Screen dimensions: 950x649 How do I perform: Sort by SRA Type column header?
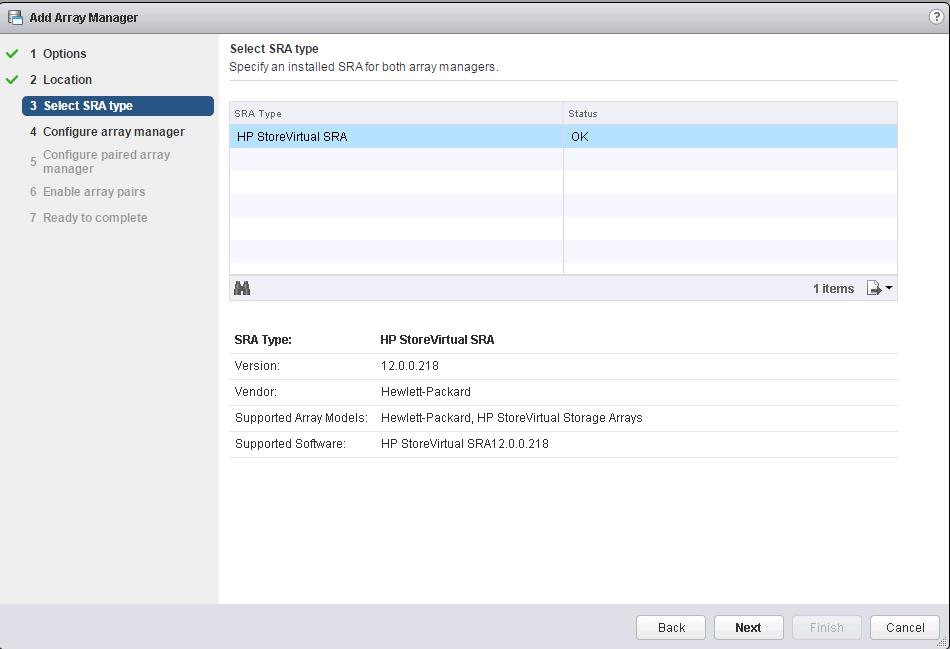pyautogui.click(x=396, y=113)
